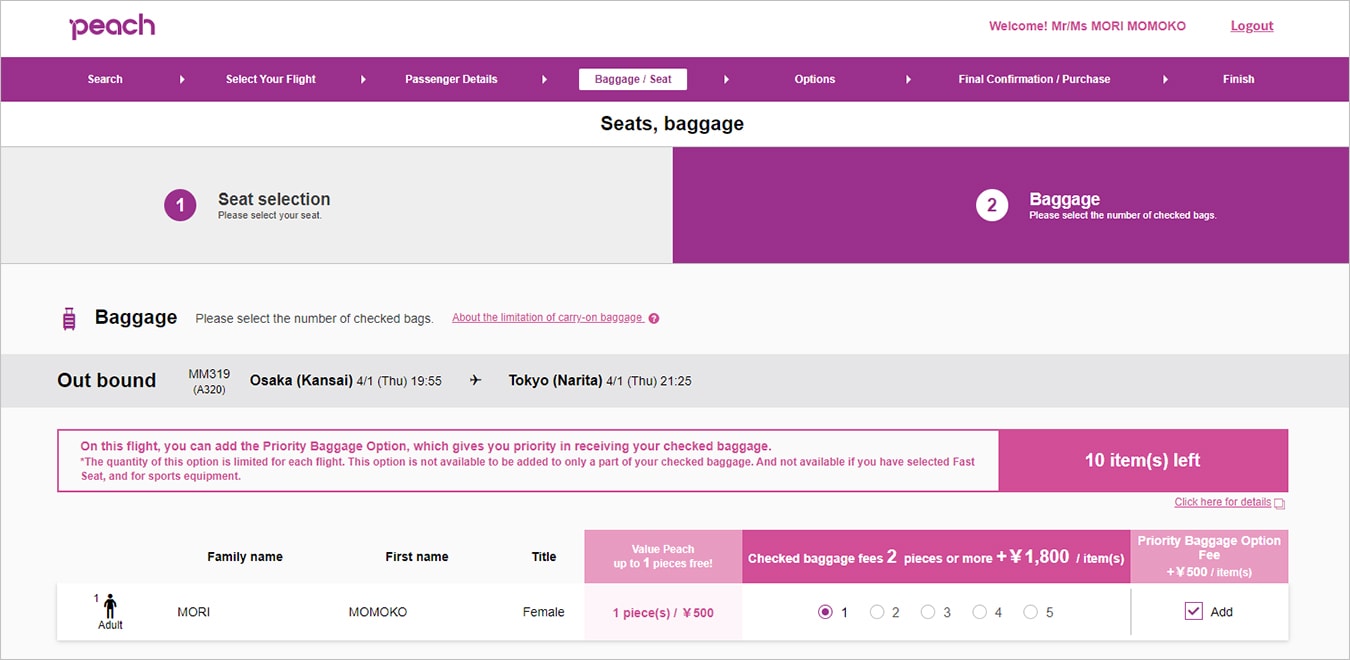Click the Seats, baggage page heading
The image size is (1350, 660).
click(x=672, y=125)
